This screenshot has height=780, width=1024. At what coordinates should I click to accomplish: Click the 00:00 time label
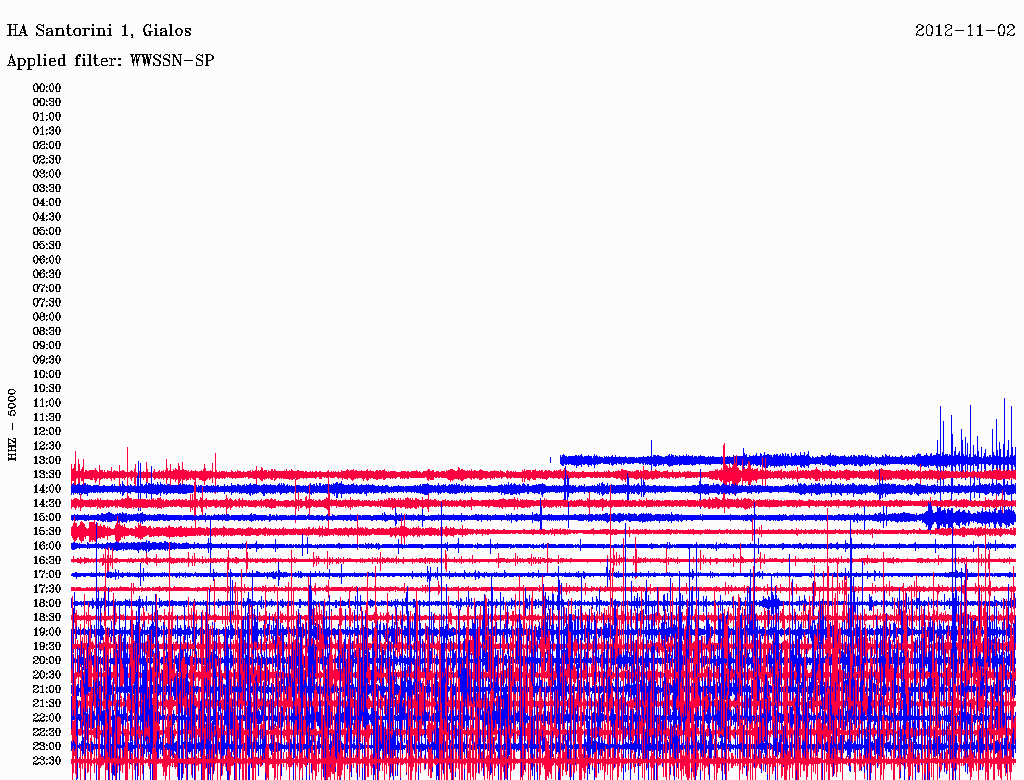pyautogui.click(x=47, y=88)
